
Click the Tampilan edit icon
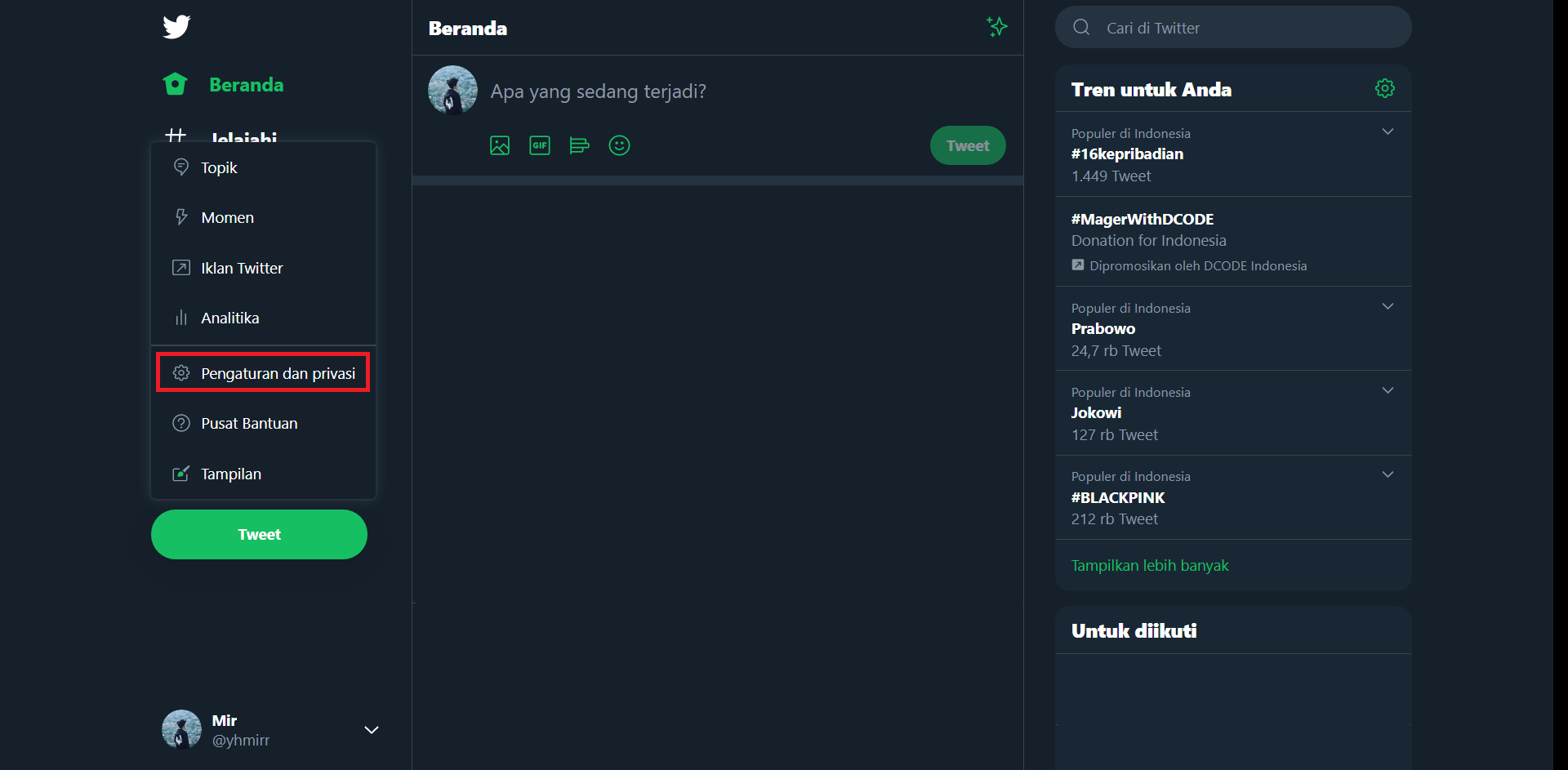click(181, 474)
